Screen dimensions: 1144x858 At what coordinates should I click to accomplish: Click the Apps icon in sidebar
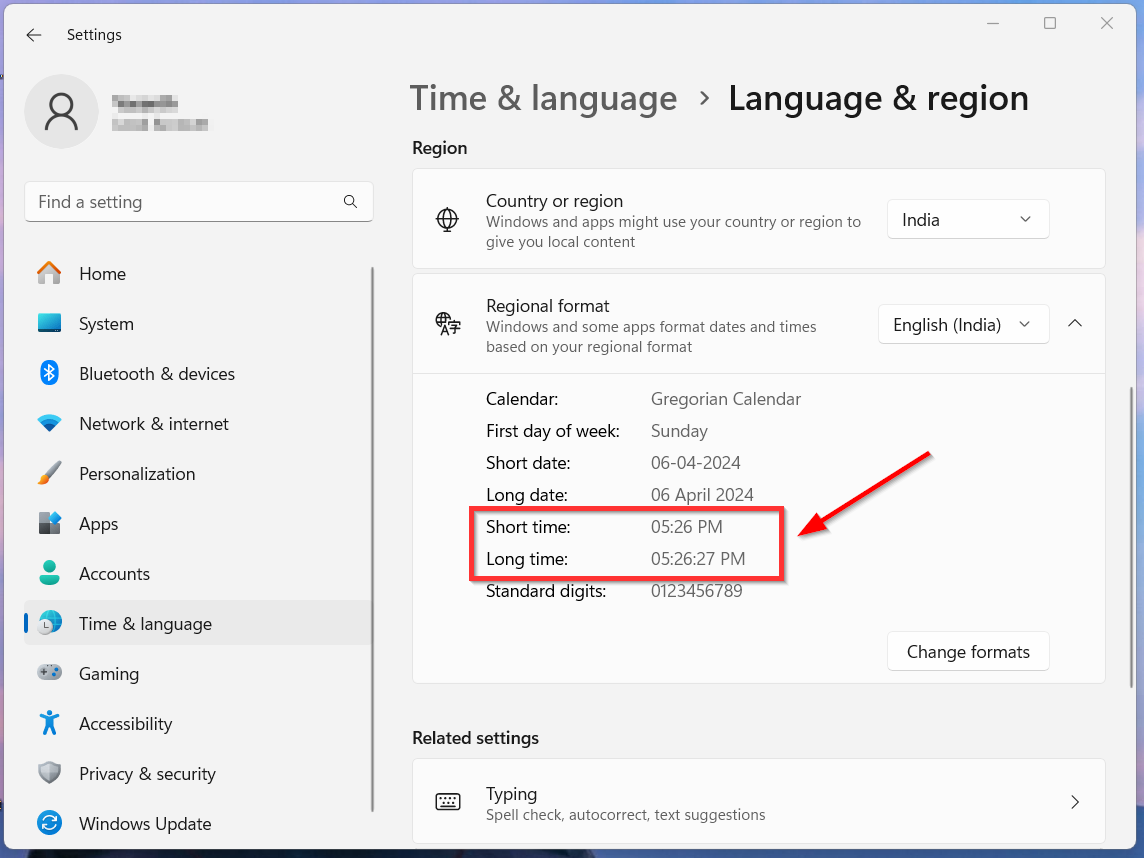pyautogui.click(x=50, y=523)
